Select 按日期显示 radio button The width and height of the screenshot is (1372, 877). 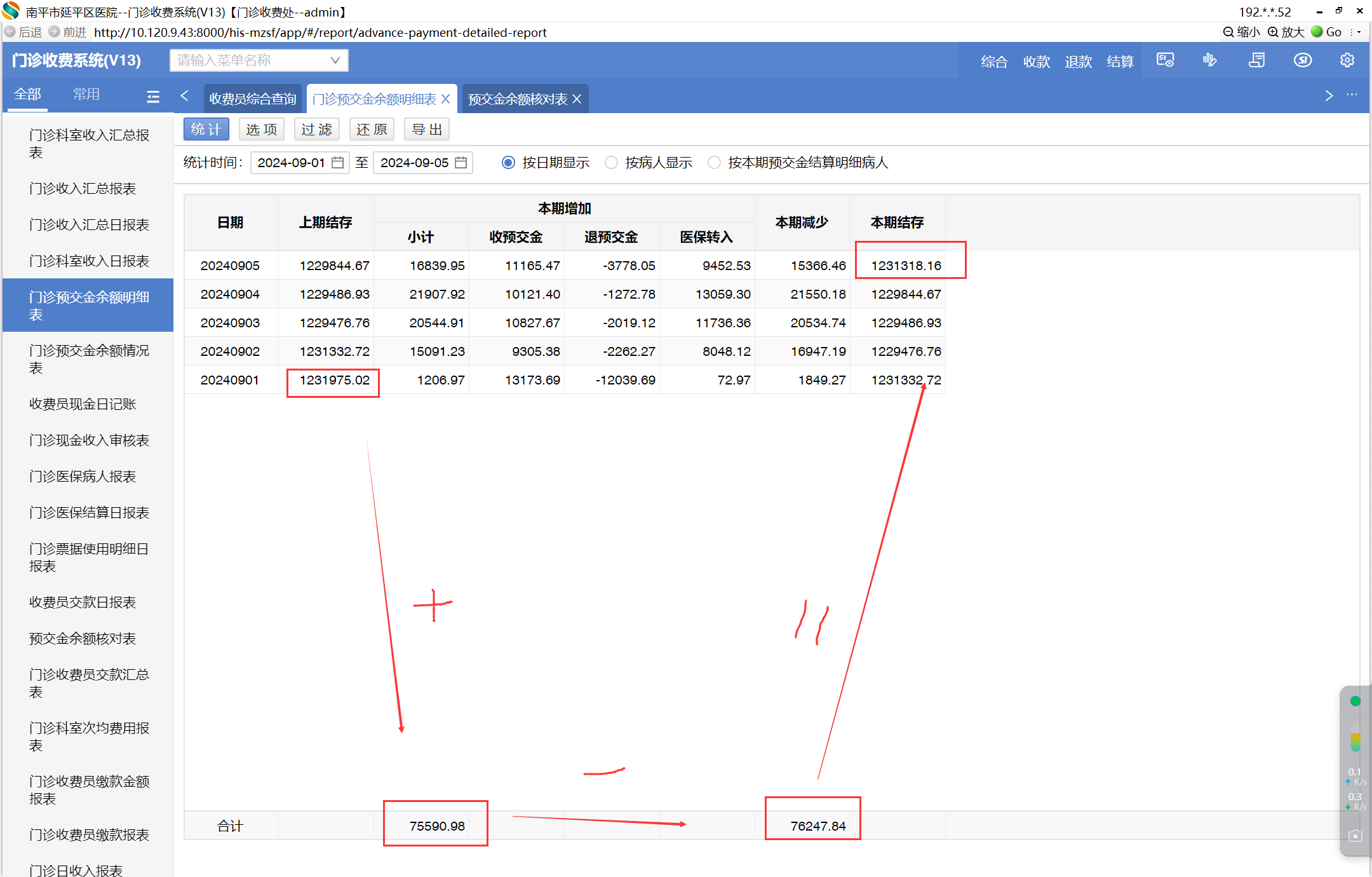coord(508,163)
